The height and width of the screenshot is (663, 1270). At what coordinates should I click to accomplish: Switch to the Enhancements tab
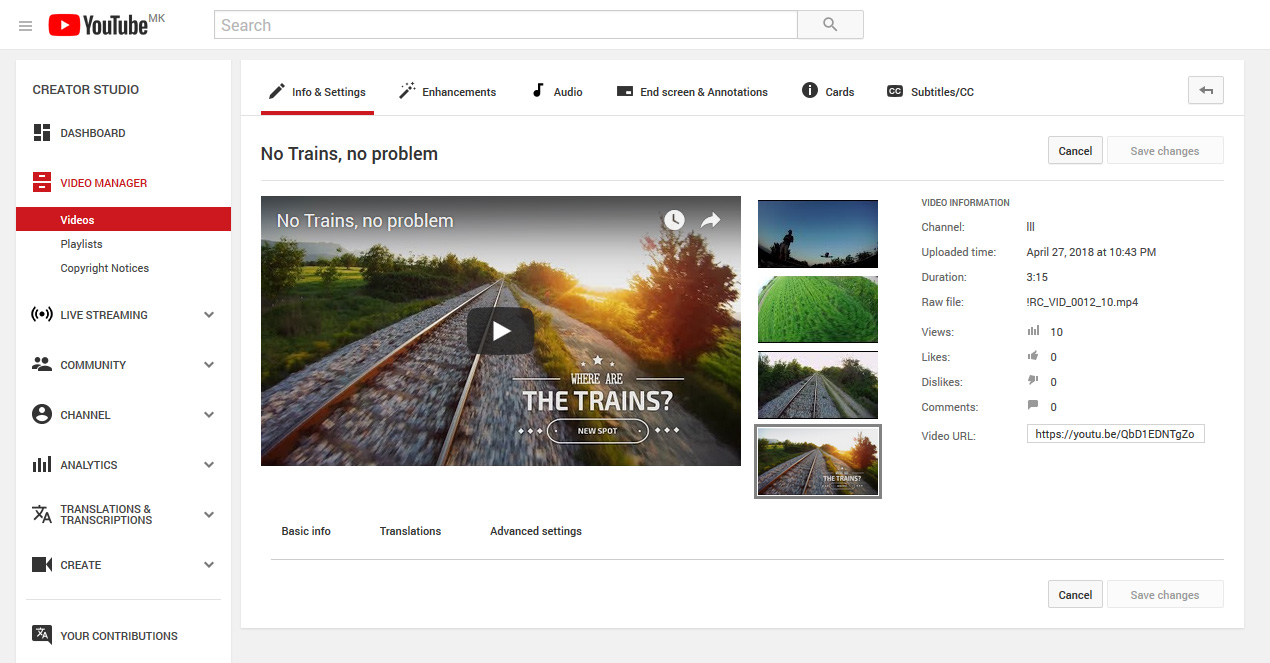[x=447, y=92]
